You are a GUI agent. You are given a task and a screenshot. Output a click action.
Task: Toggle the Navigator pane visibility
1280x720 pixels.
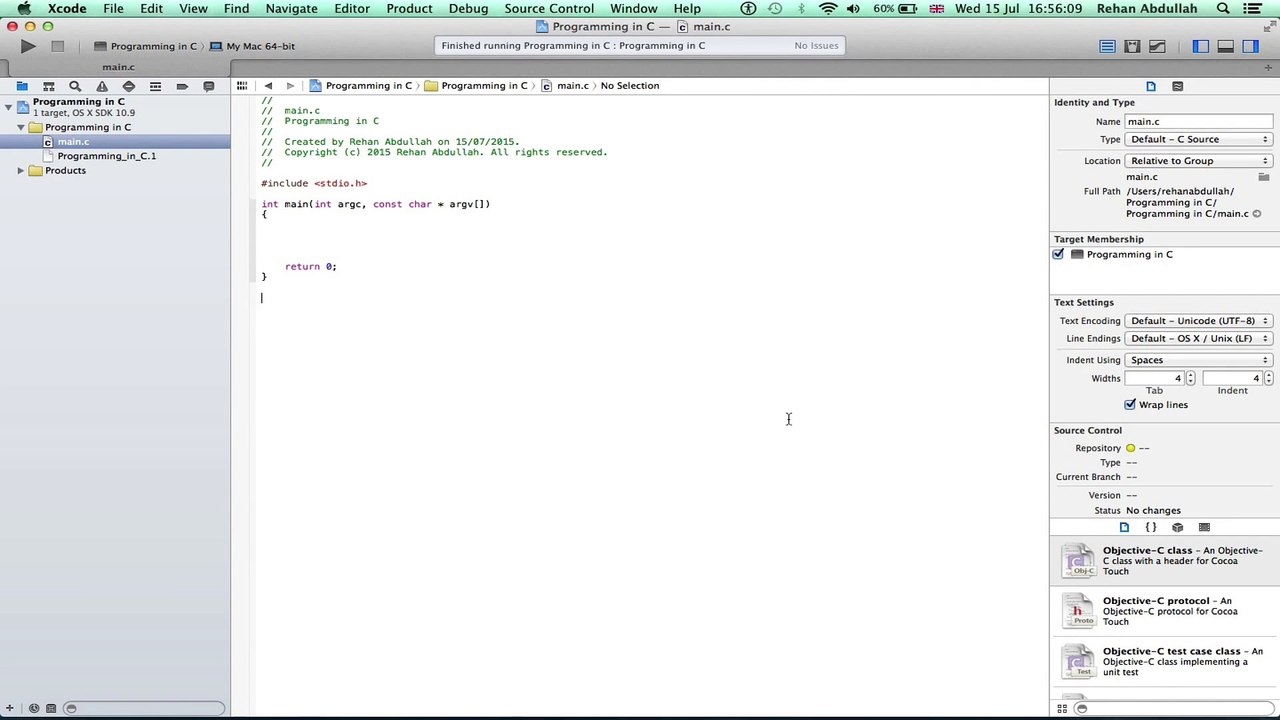coord(1201,46)
